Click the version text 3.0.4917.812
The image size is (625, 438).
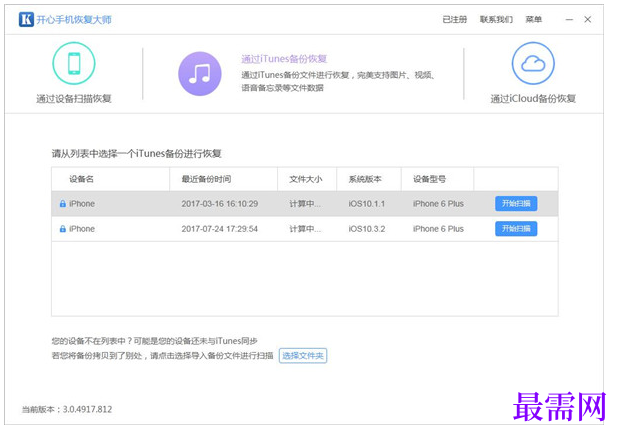point(87,409)
